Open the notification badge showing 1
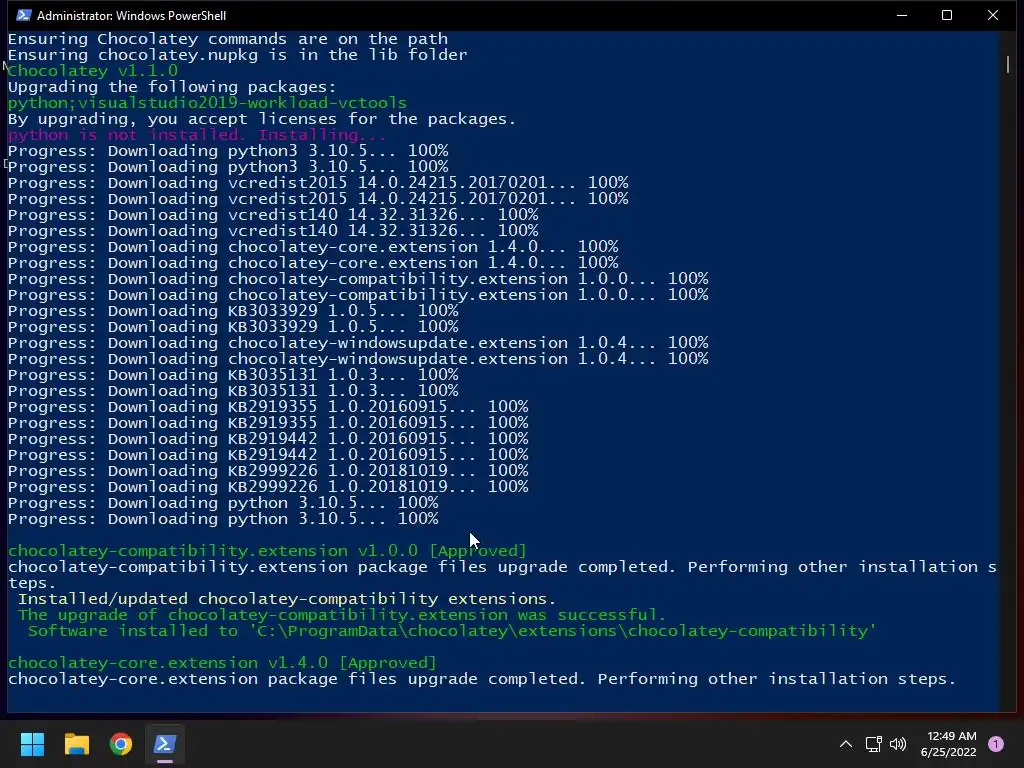This screenshot has height=768, width=1024. [x=996, y=744]
